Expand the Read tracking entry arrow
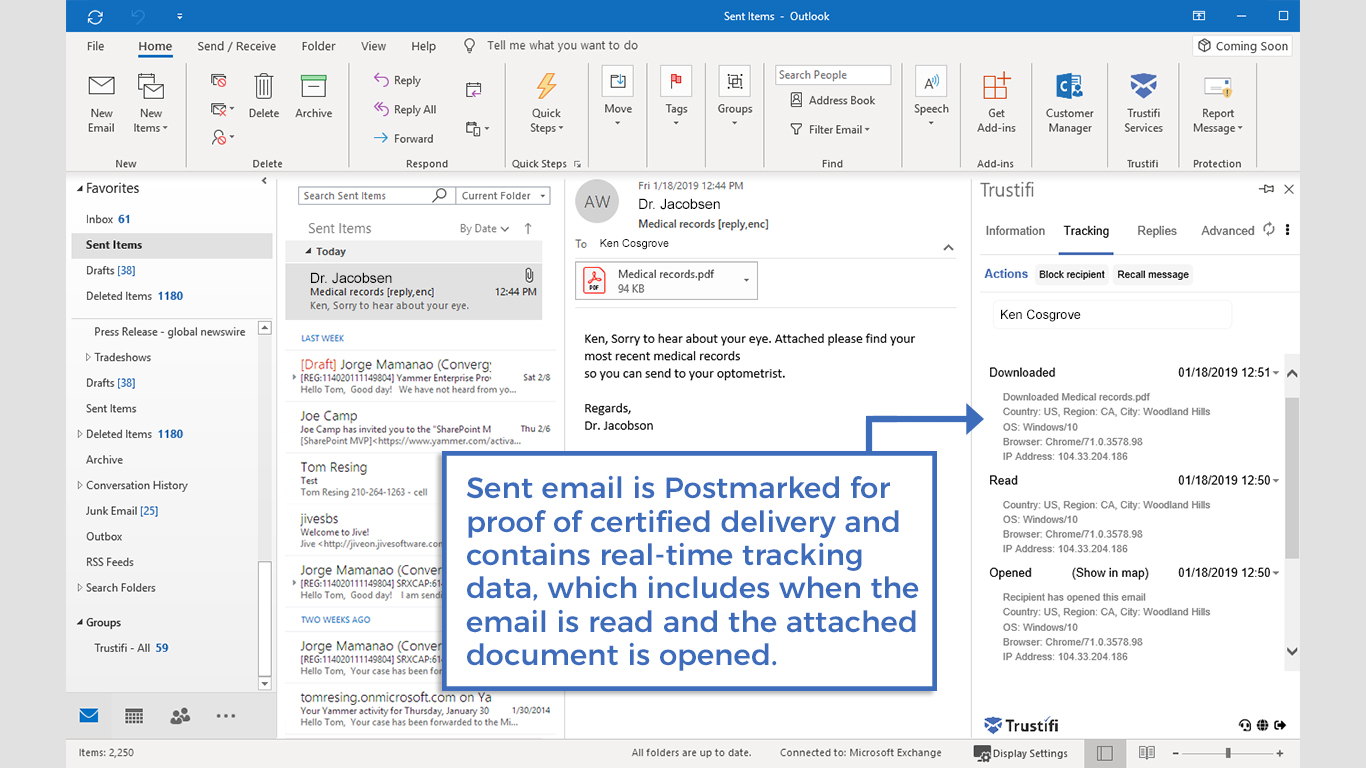This screenshot has height=768, width=1366. [x=1276, y=481]
